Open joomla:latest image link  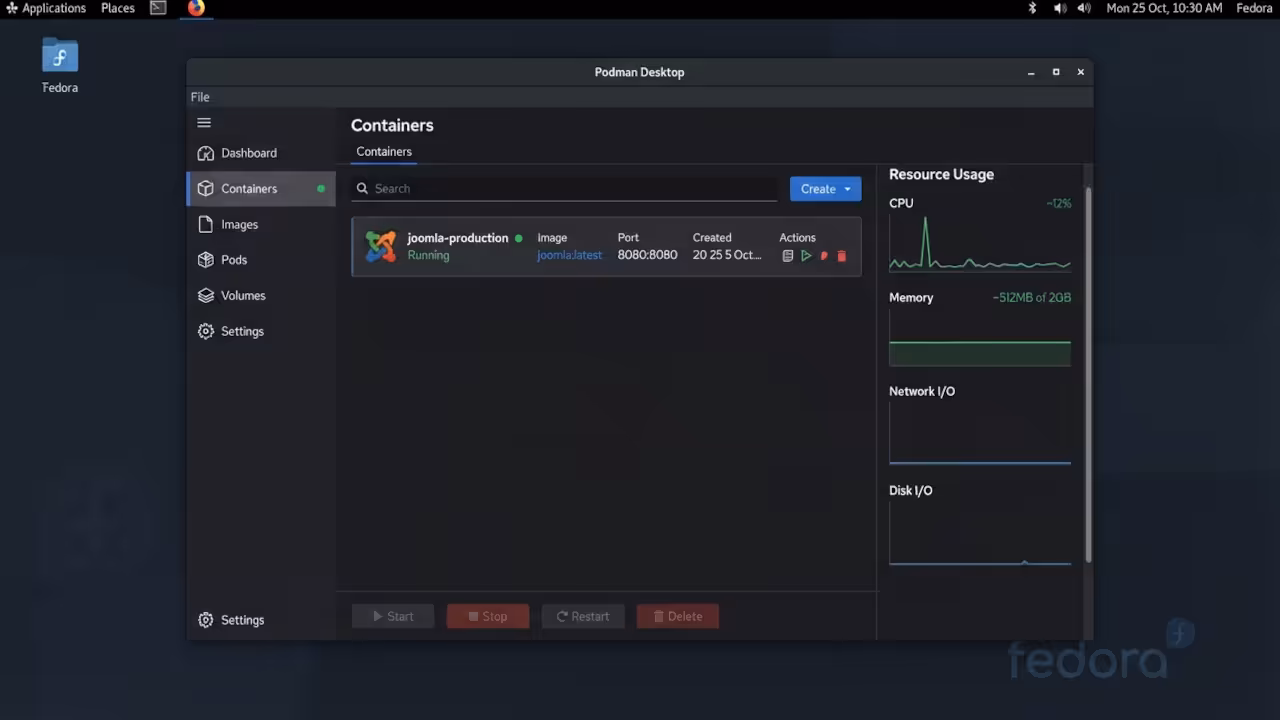[x=570, y=255]
